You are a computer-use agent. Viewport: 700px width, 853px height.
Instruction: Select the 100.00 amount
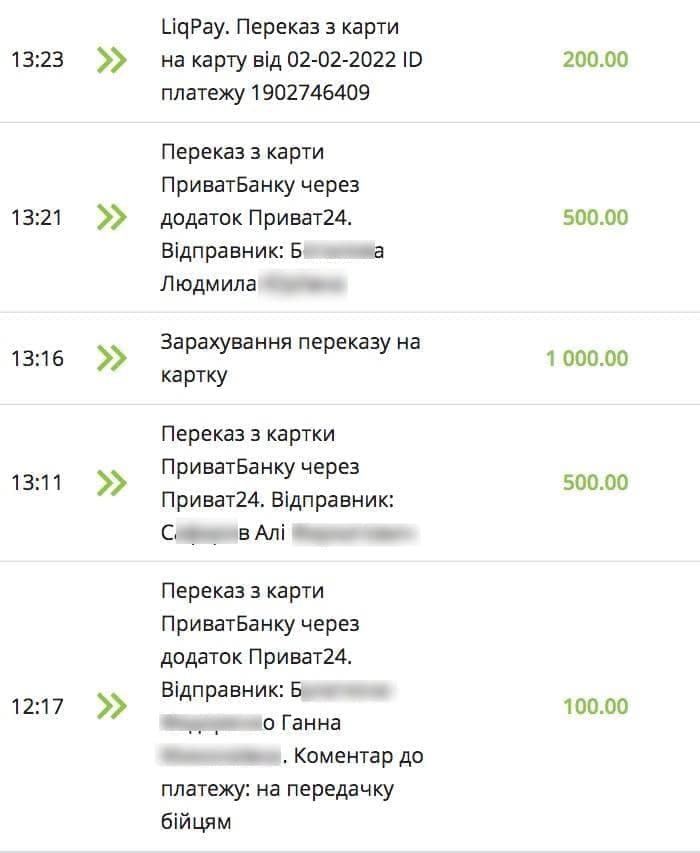(x=595, y=707)
